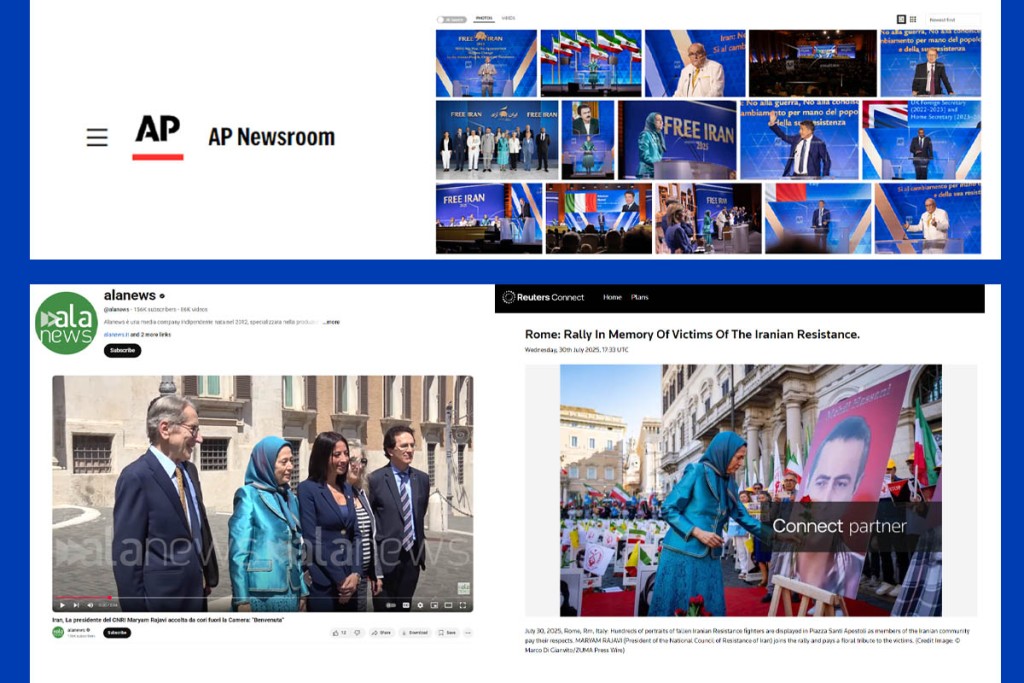This screenshot has width=1024, height=683.
Task: Open the alanews channel name heading
Action: pyautogui.click(x=130, y=295)
